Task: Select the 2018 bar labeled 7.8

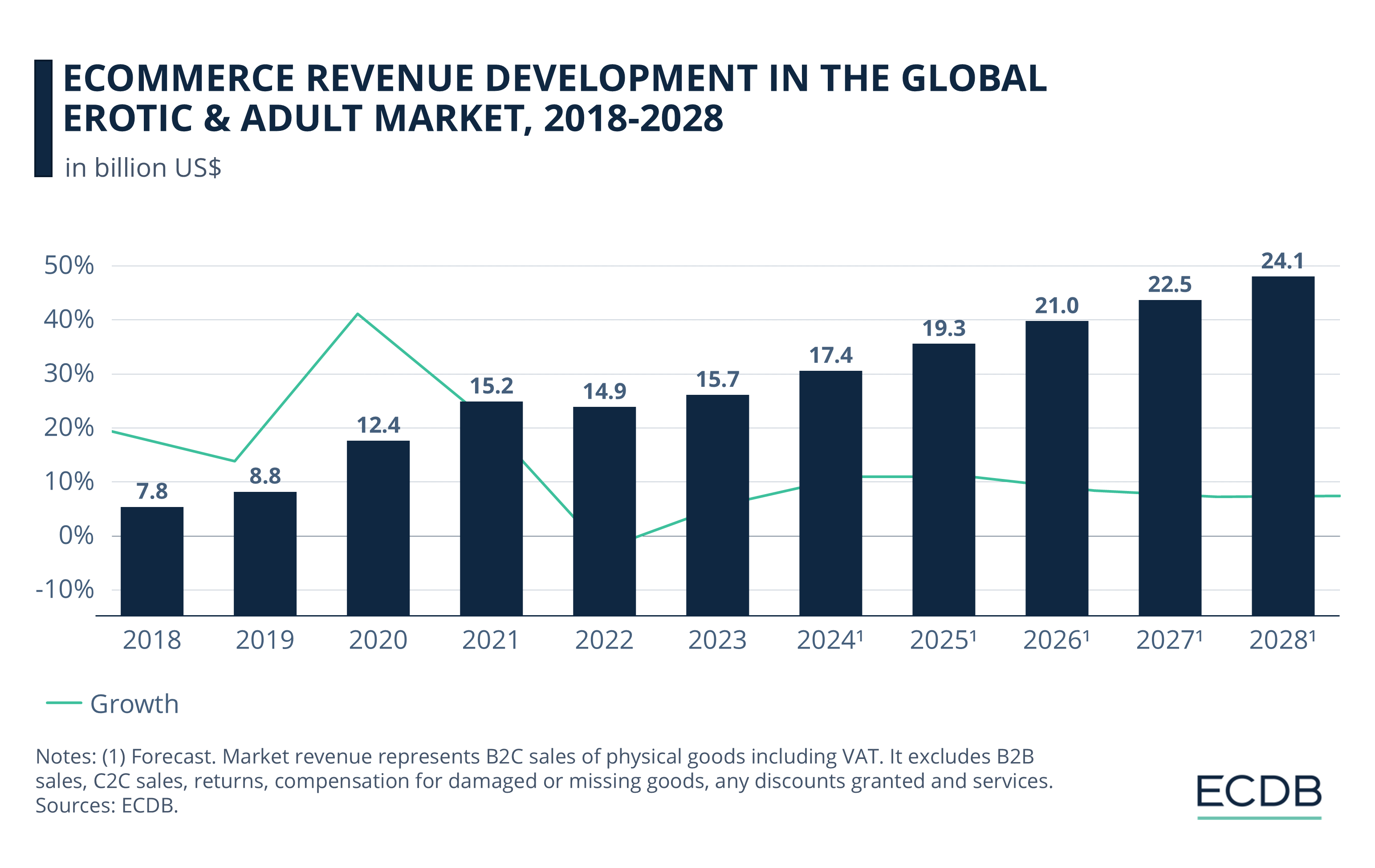Action: (x=152, y=561)
